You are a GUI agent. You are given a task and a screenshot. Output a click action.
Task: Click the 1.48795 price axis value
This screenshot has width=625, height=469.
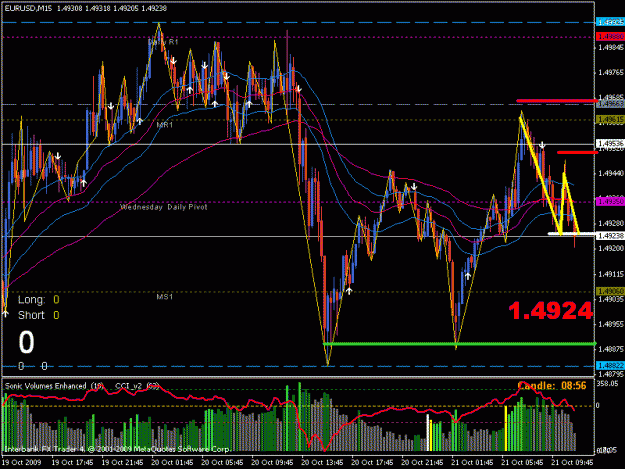coord(611,375)
